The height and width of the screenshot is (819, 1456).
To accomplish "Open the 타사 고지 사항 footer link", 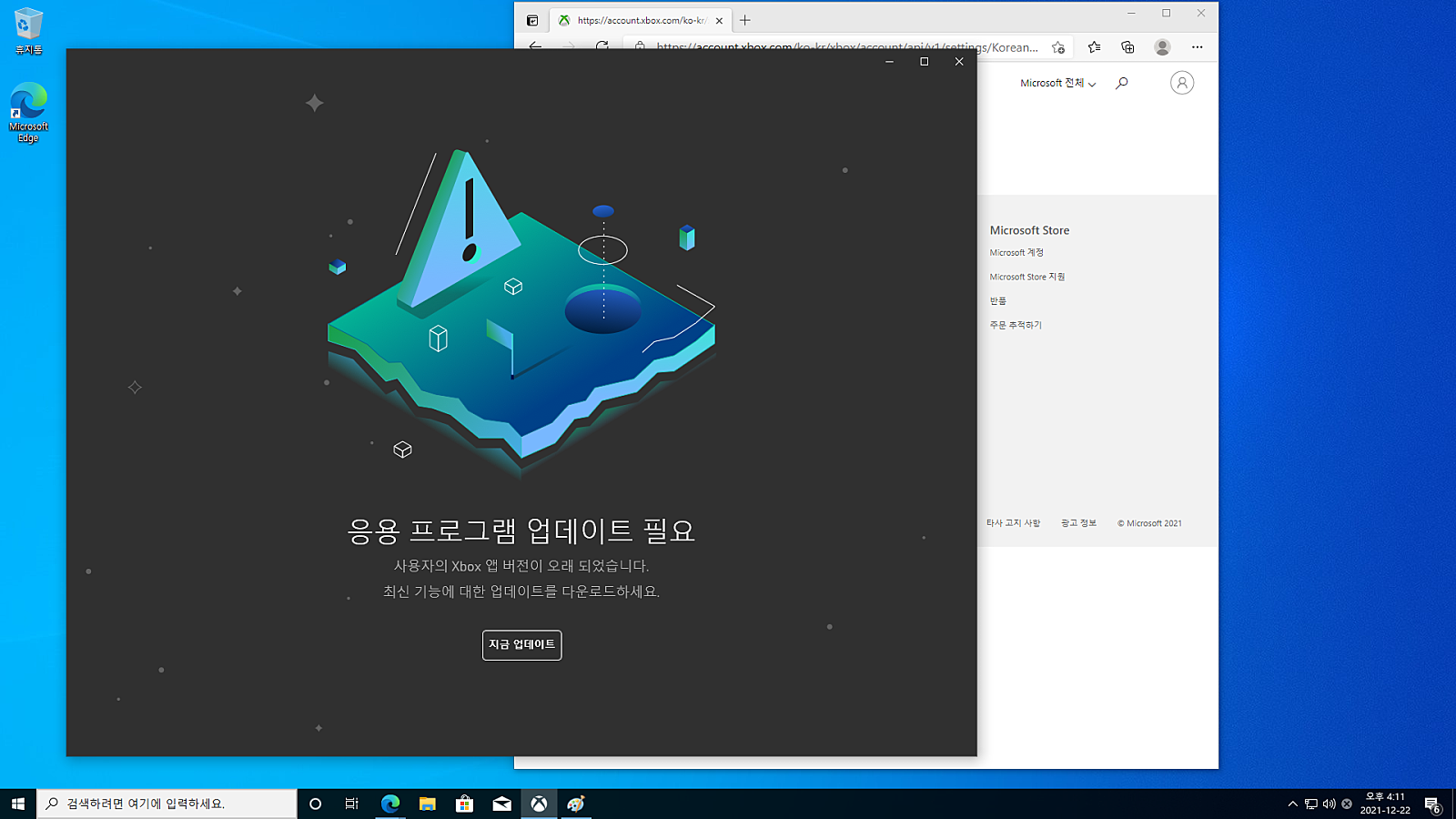I will [x=1013, y=523].
